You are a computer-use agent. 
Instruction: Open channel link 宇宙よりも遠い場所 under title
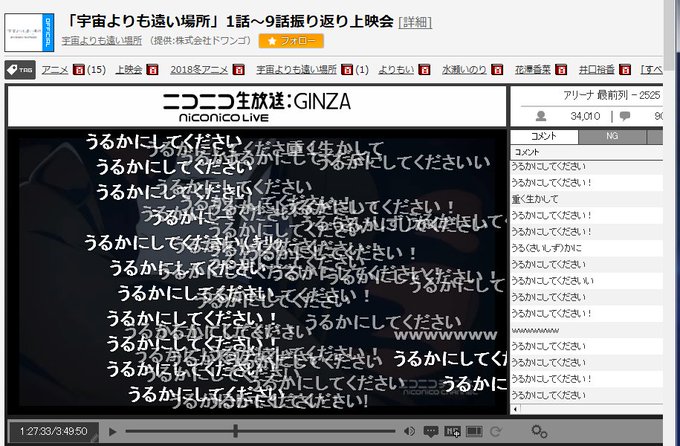click(x=101, y=41)
